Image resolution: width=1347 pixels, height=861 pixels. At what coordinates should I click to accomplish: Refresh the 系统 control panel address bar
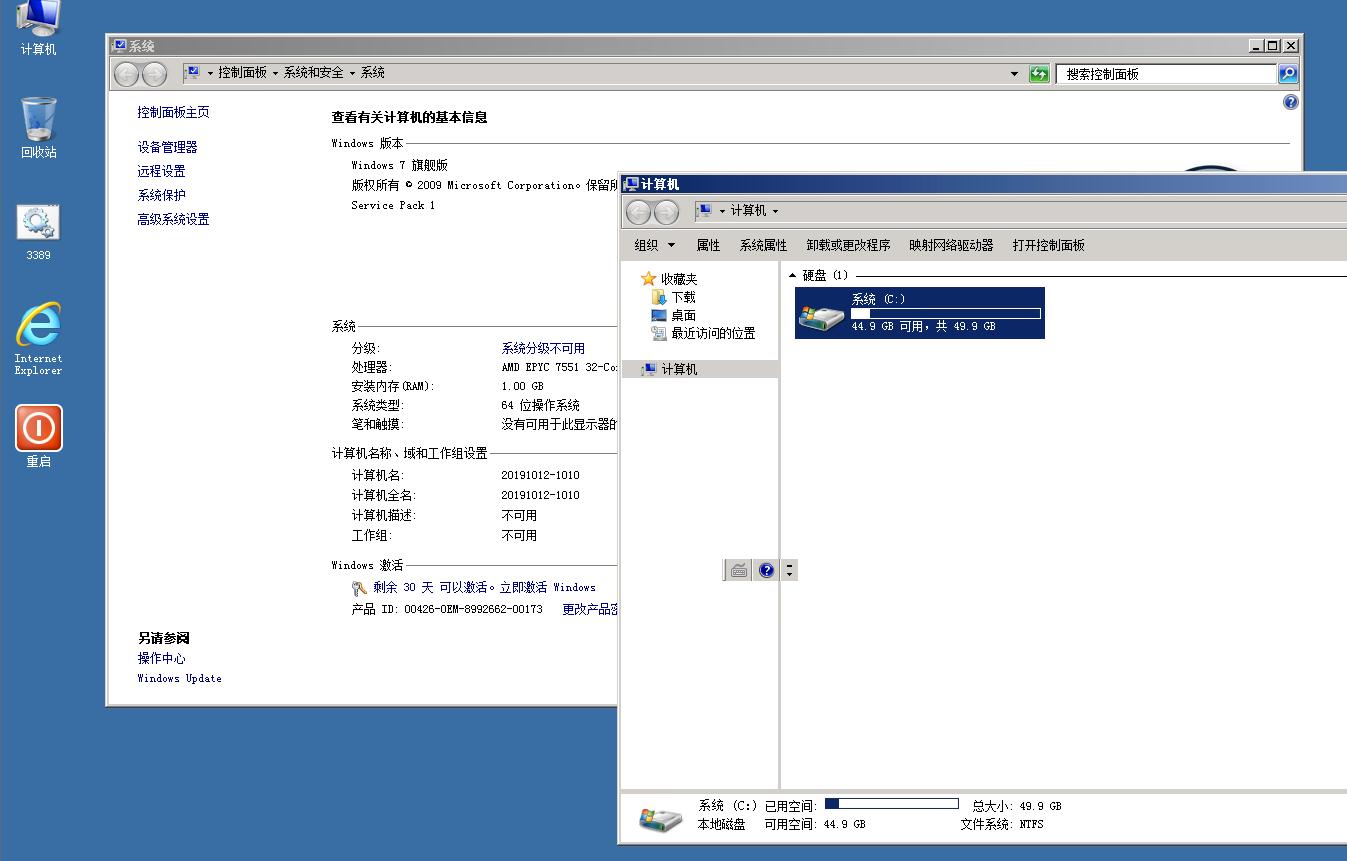1039,73
